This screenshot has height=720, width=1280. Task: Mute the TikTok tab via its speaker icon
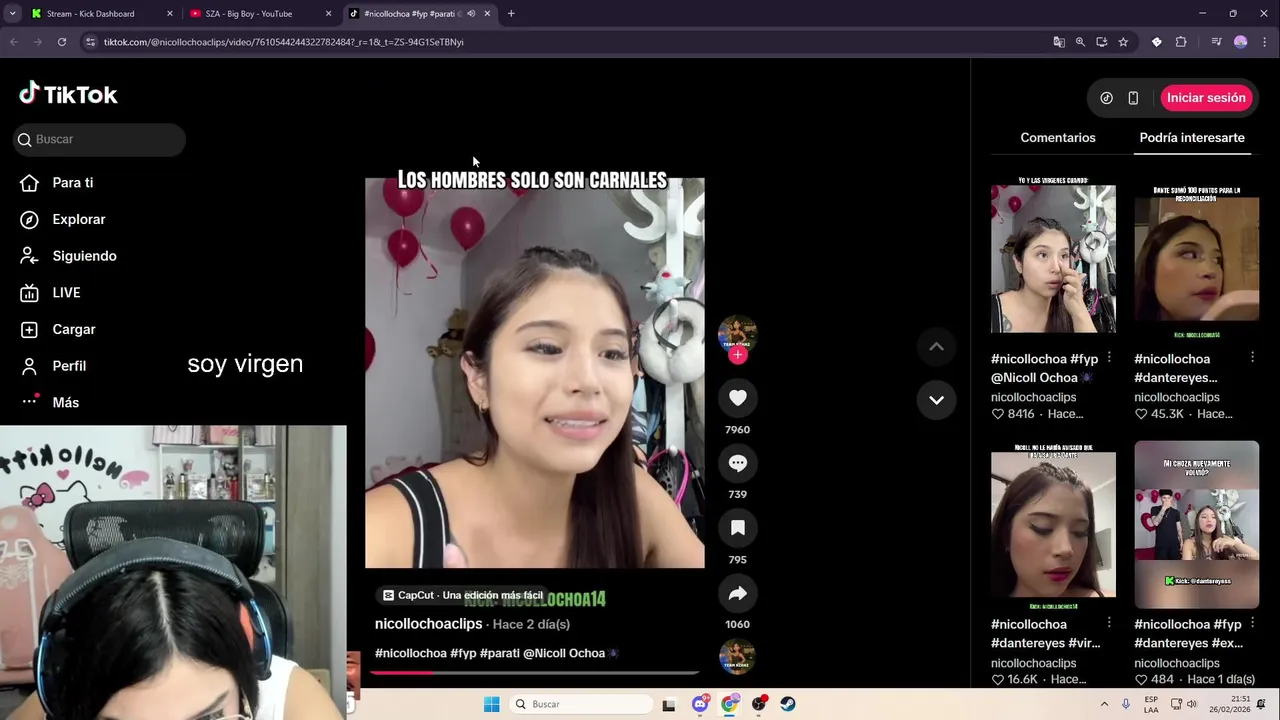coord(471,14)
